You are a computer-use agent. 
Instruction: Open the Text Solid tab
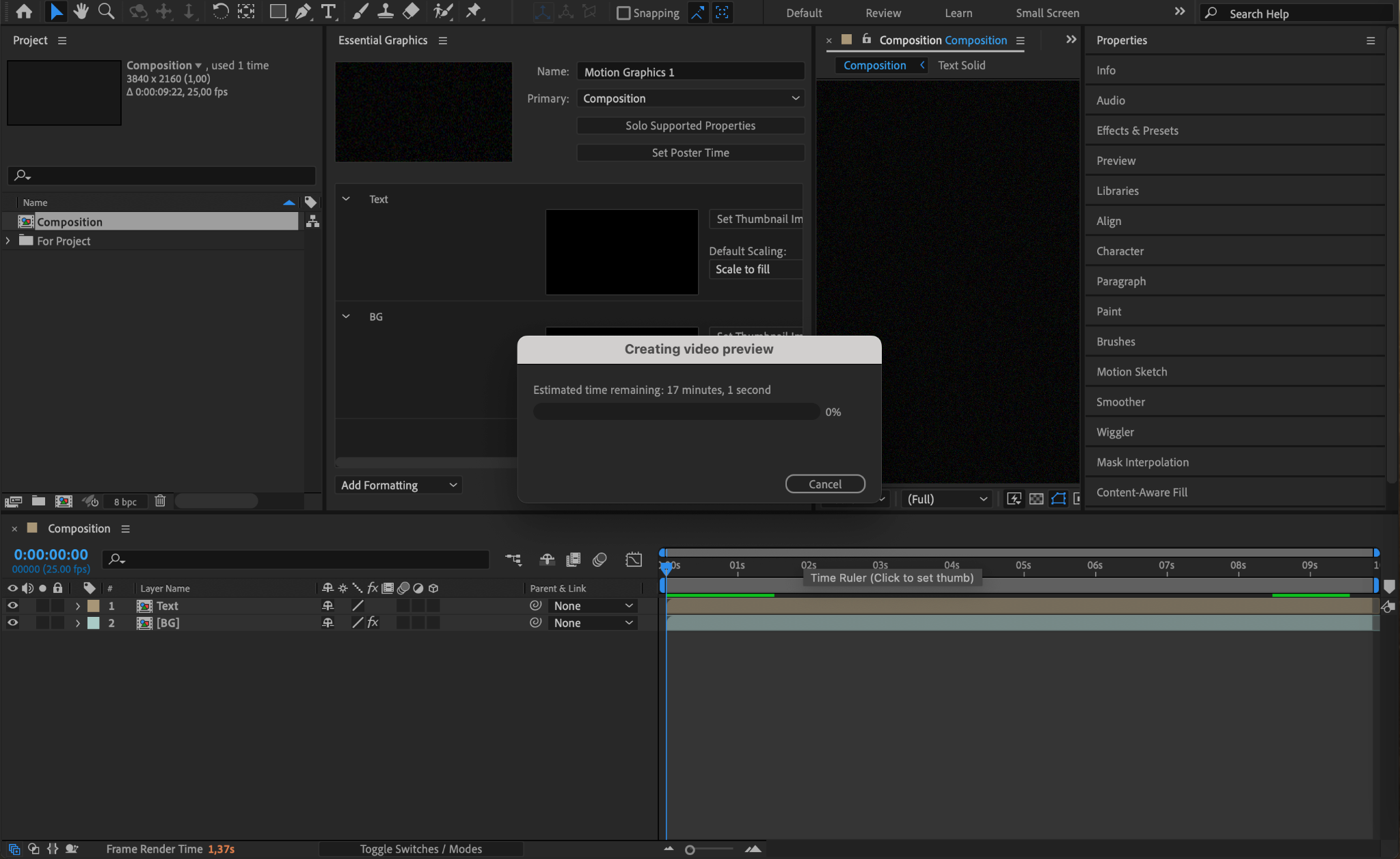pos(961,66)
